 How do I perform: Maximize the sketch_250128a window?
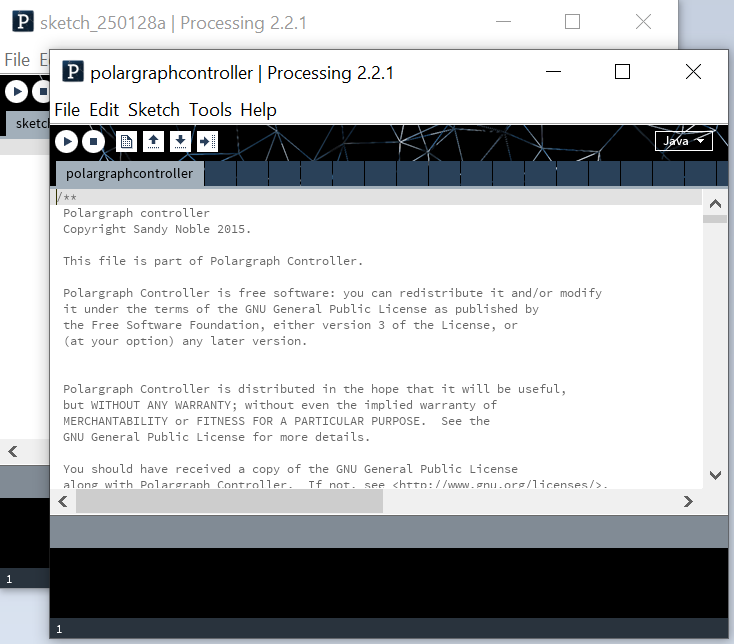tap(572, 22)
